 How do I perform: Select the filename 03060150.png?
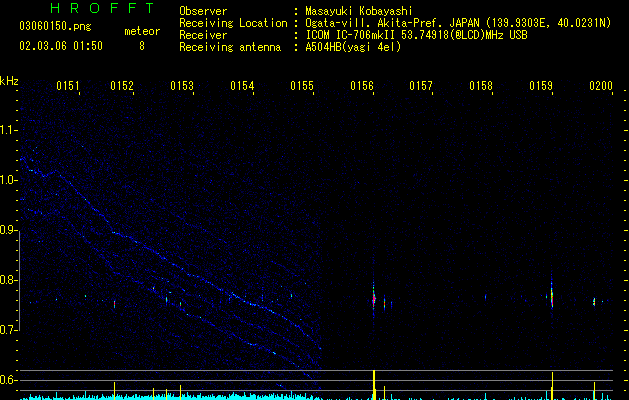click(x=55, y=27)
